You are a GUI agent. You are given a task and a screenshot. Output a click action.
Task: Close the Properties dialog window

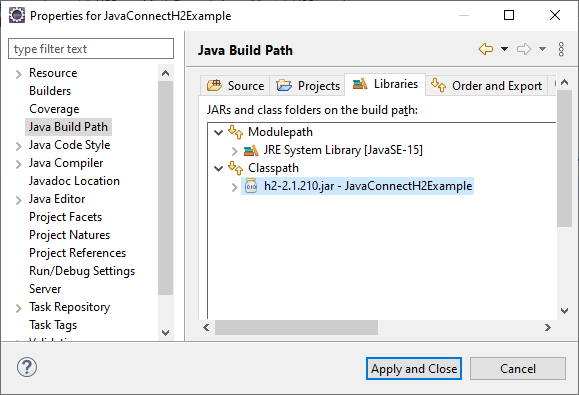(x=555, y=15)
